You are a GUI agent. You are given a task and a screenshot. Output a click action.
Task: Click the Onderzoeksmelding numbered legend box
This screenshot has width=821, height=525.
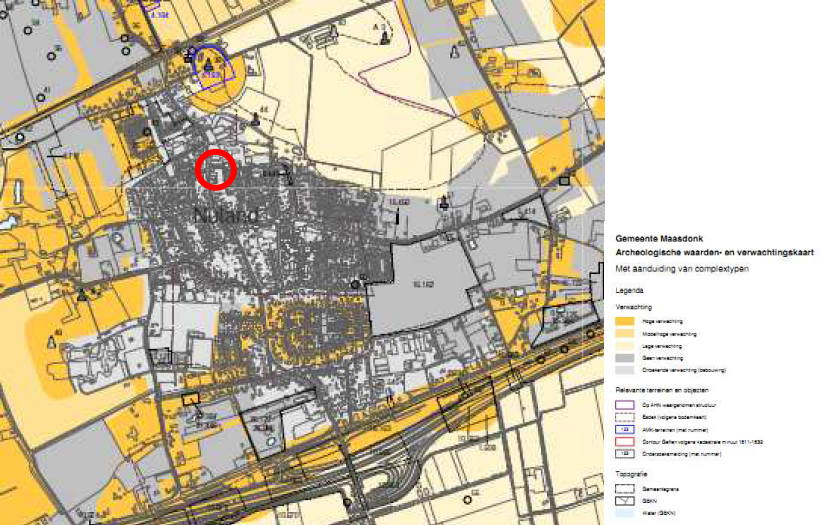click(x=625, y=454)
